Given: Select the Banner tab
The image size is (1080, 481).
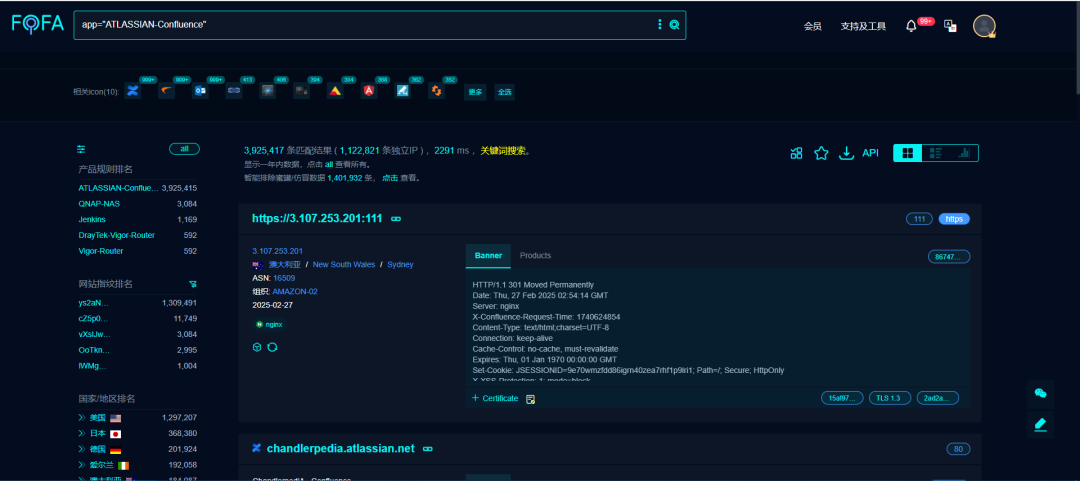Looking at the screenshot, I should (x=488, y=256).
